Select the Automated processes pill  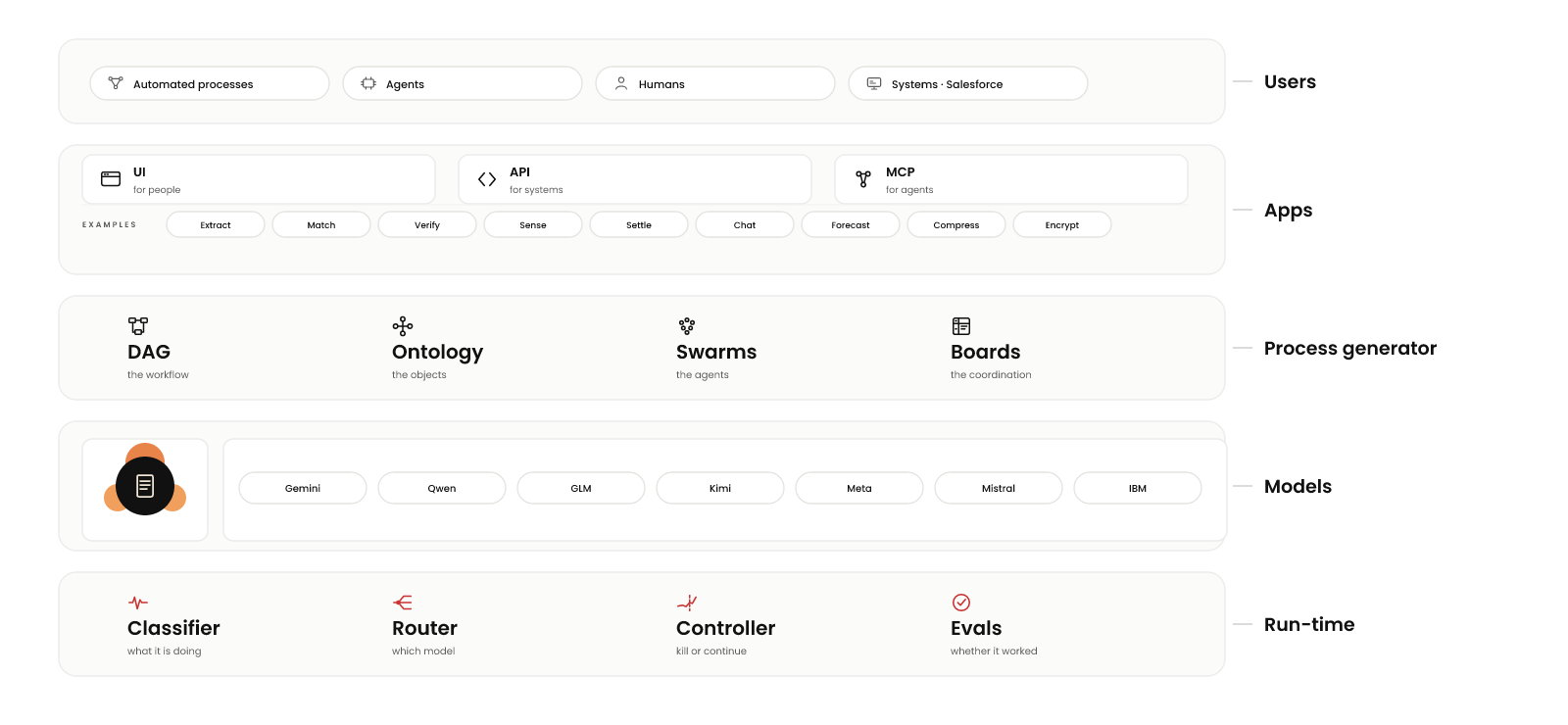pos(210,83)
